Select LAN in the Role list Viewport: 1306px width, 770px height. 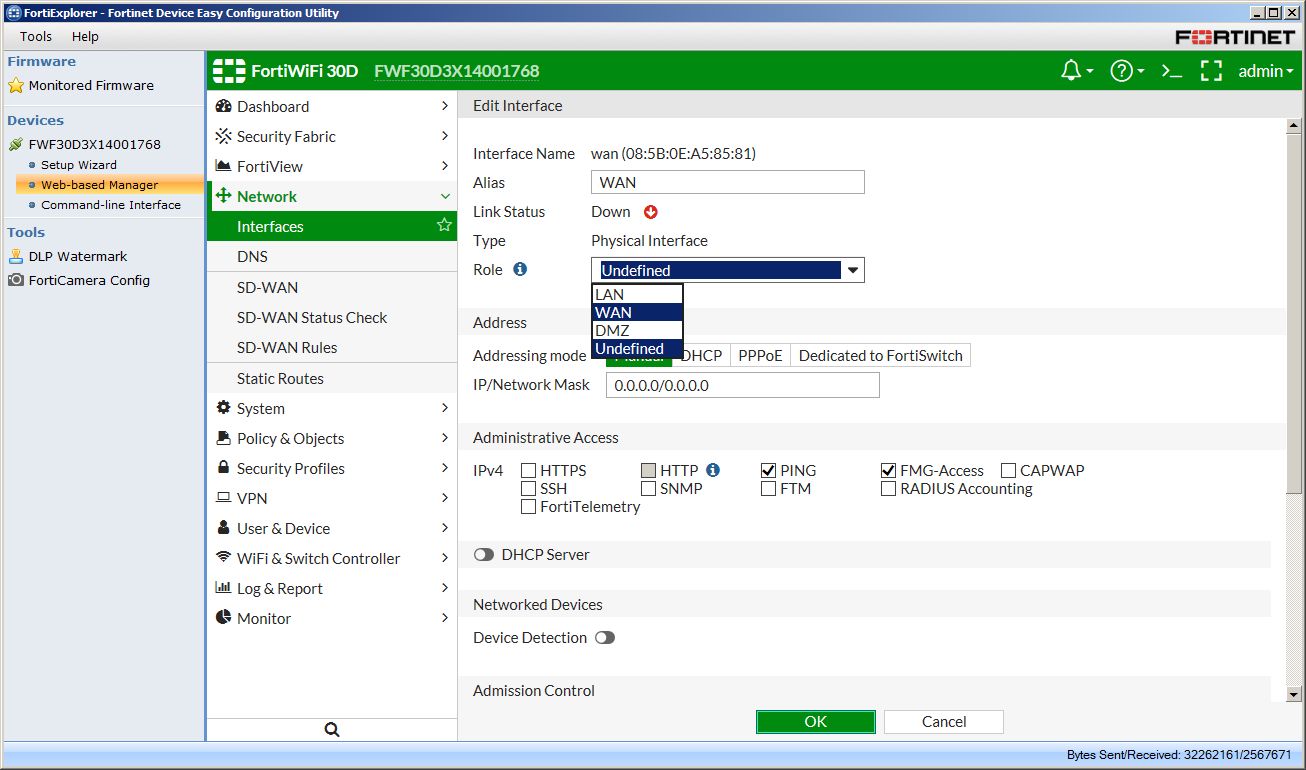pyautogui.click(x=637, y=294)
